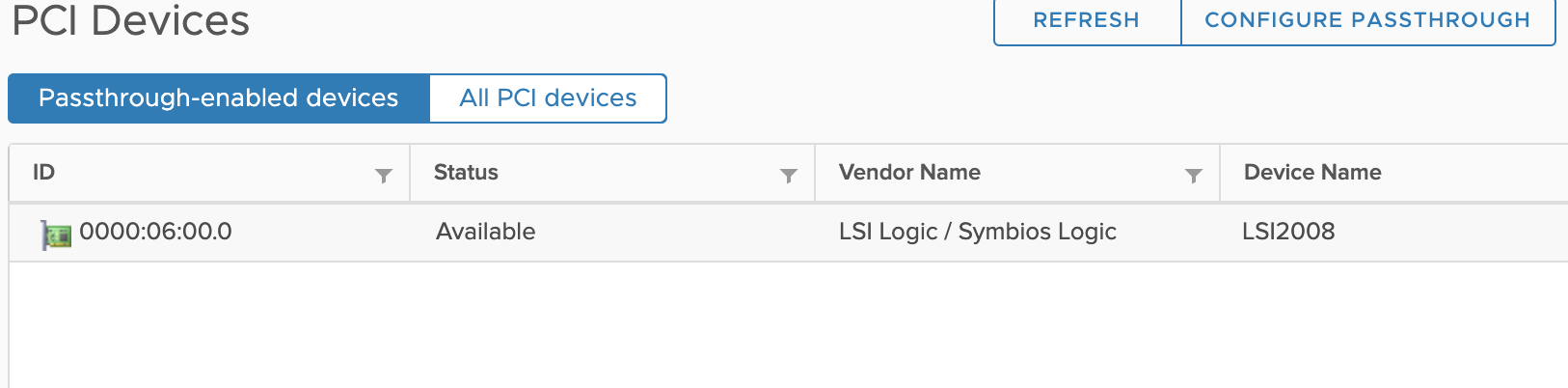
Task: Switch to All PCI devices tab
Action: pos(548,98)
